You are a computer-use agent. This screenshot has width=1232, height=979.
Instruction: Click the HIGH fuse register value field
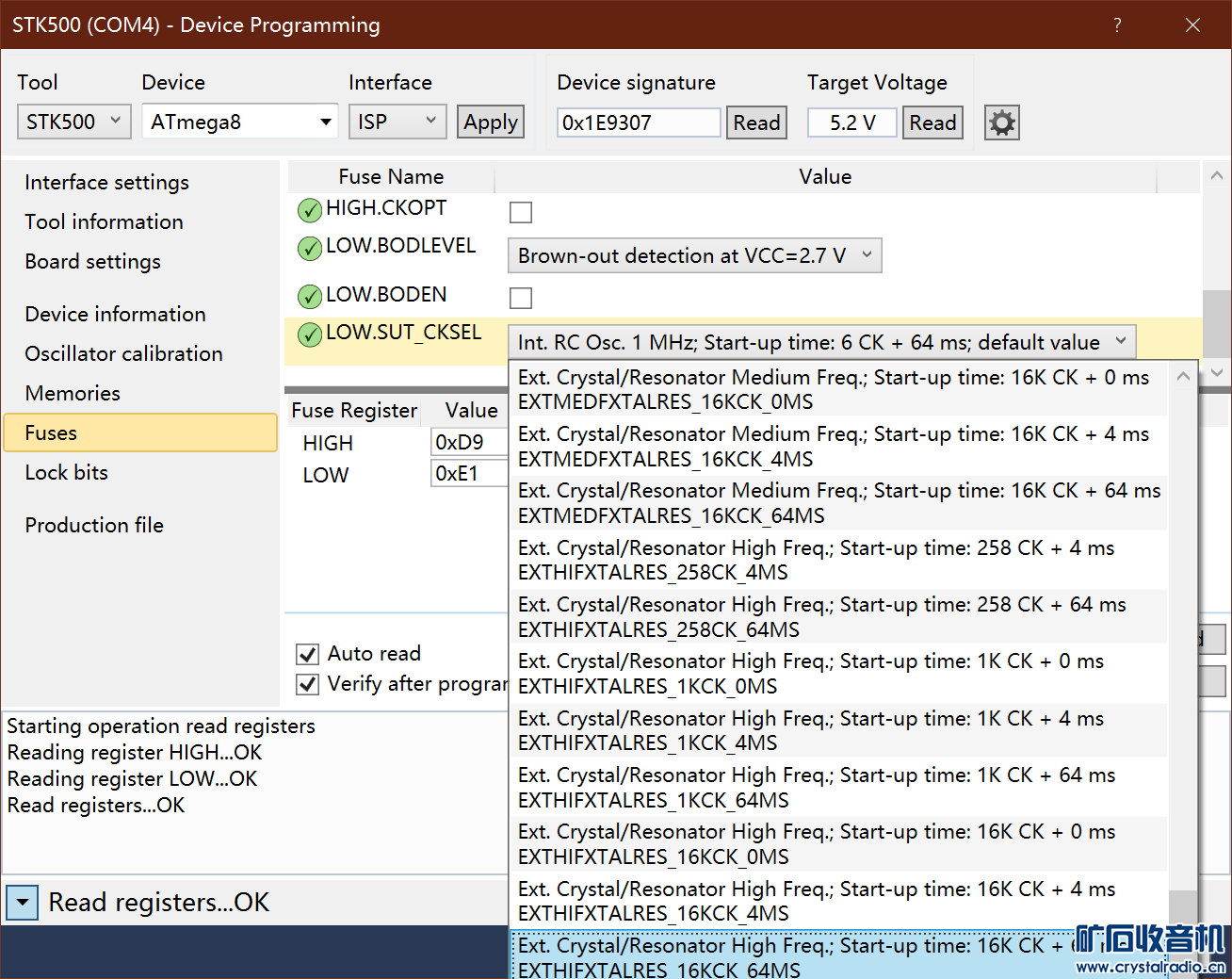(x=468, y=442)
